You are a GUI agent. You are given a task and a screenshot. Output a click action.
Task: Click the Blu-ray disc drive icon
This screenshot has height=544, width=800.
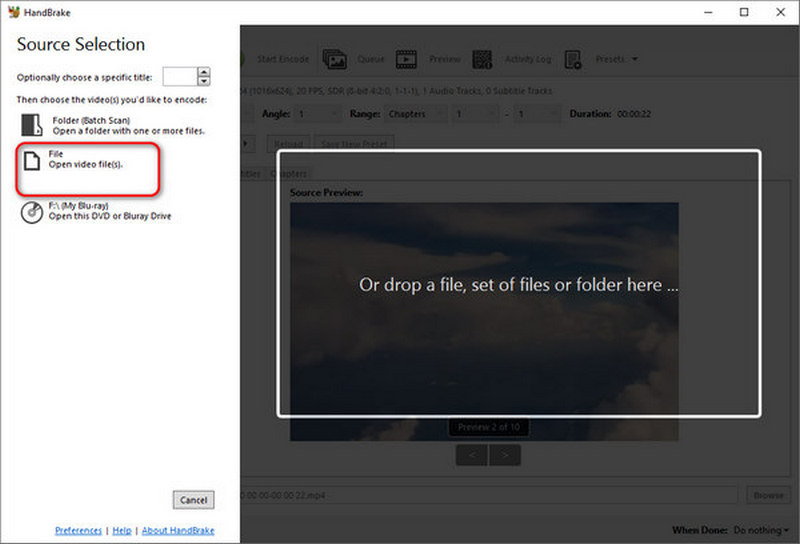coord(32,212)
